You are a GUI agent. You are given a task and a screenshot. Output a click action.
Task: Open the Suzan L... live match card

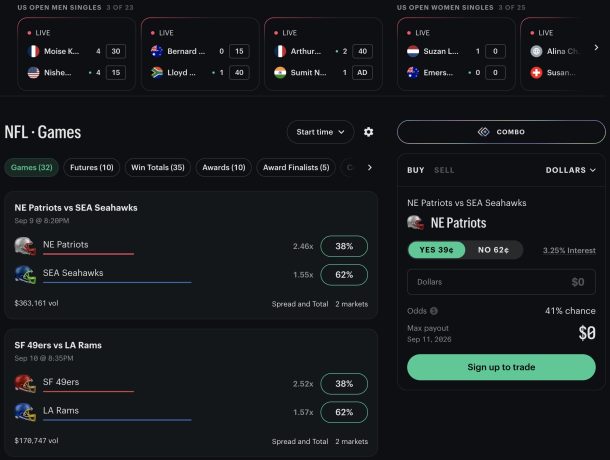(x=456, y=54)
